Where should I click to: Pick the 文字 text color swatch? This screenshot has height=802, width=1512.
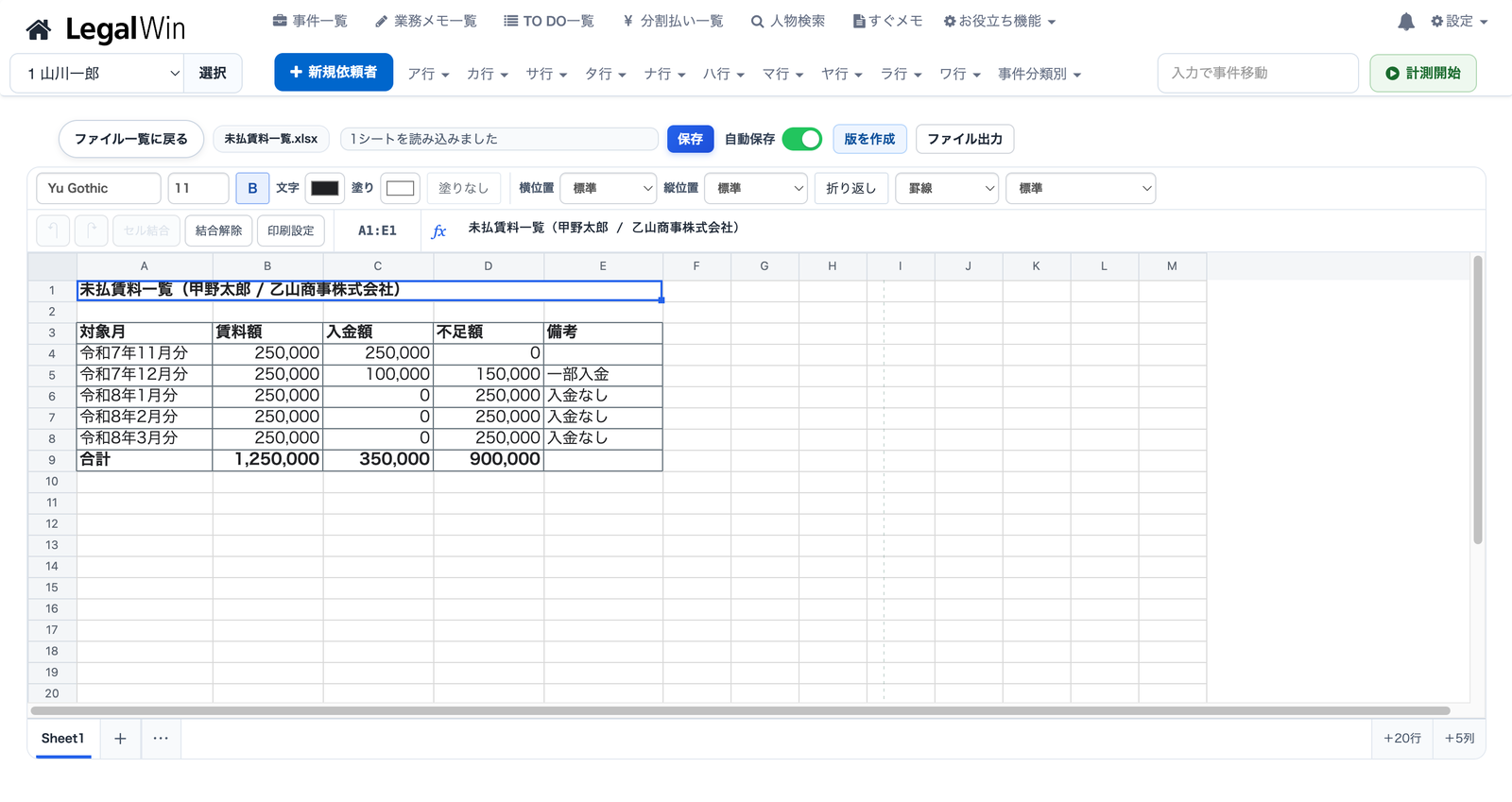tap(324, 188)
